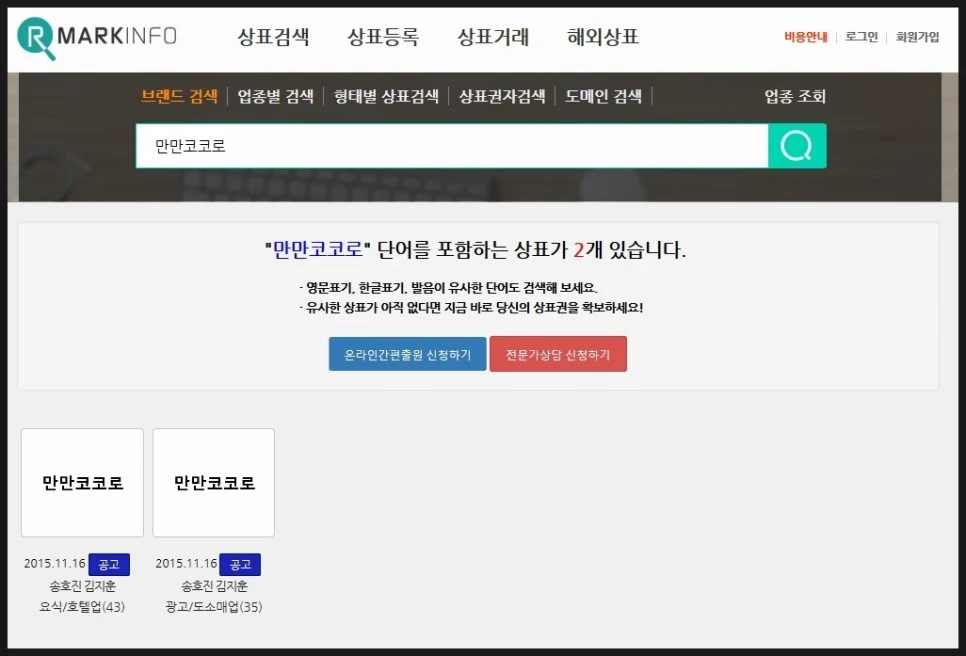
Task: Select the 상표검색 menu item
Action: click(274, 35)
